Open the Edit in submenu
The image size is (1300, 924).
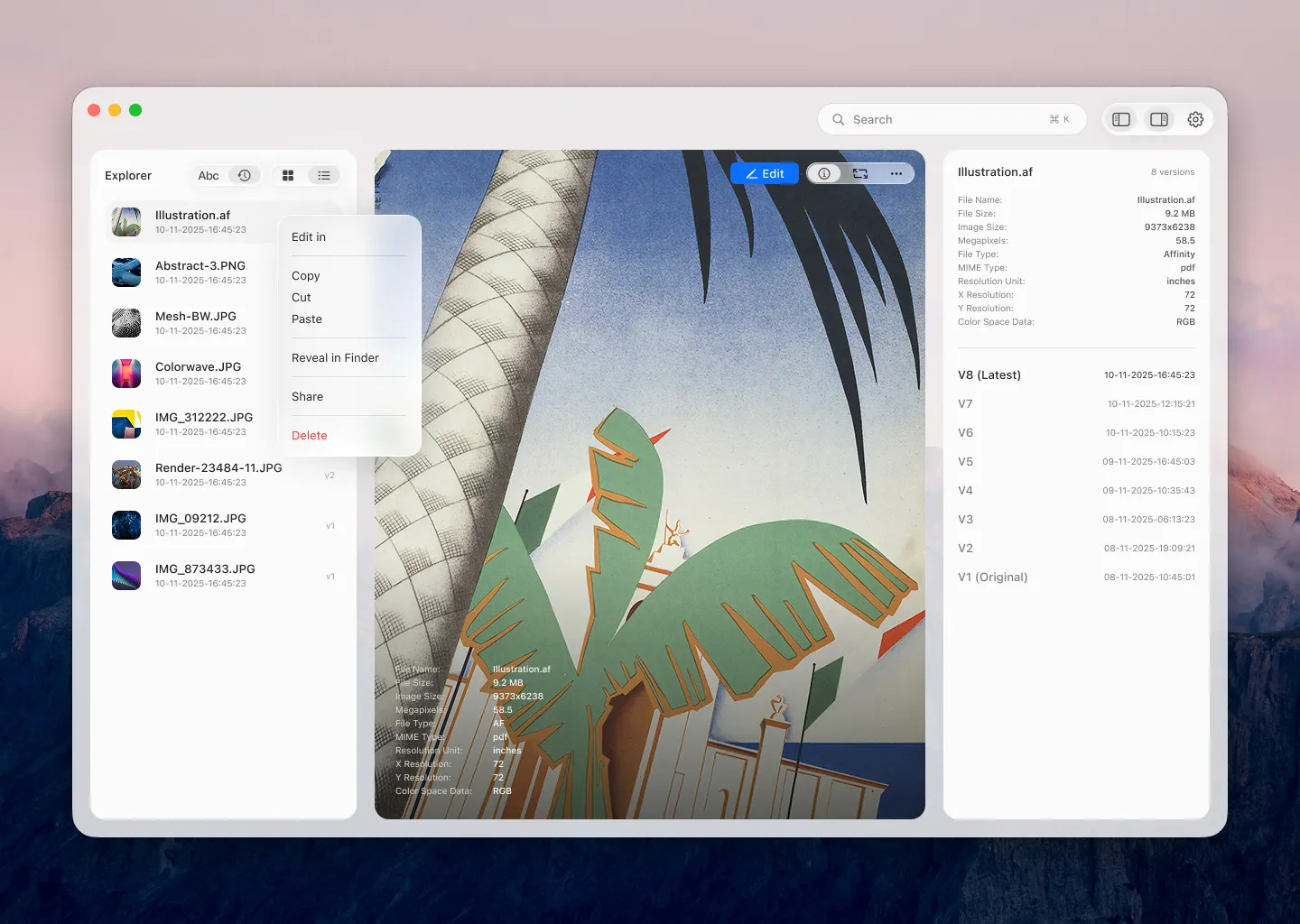[309, 237]
